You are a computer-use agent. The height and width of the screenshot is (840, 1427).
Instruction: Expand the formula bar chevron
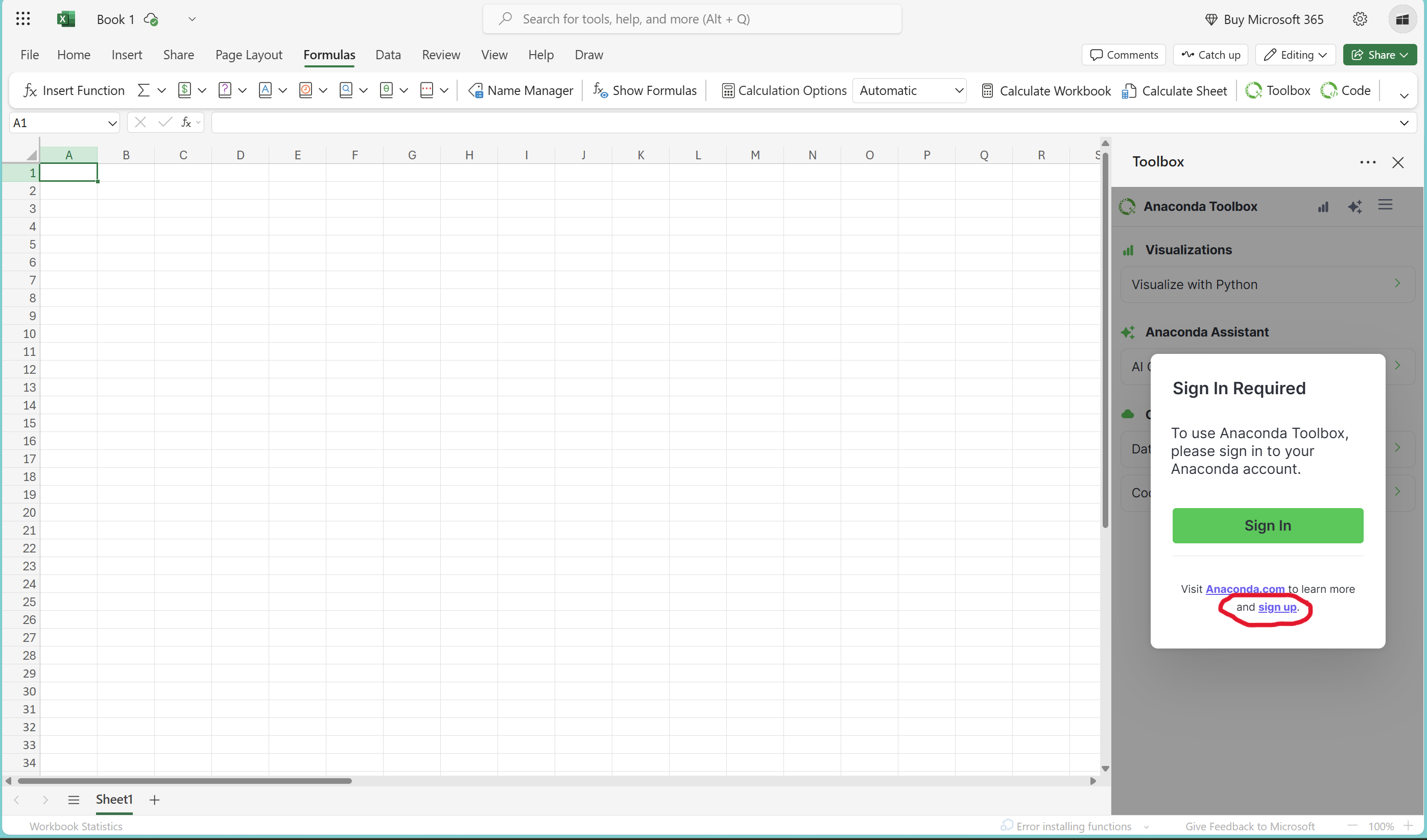1404,123
